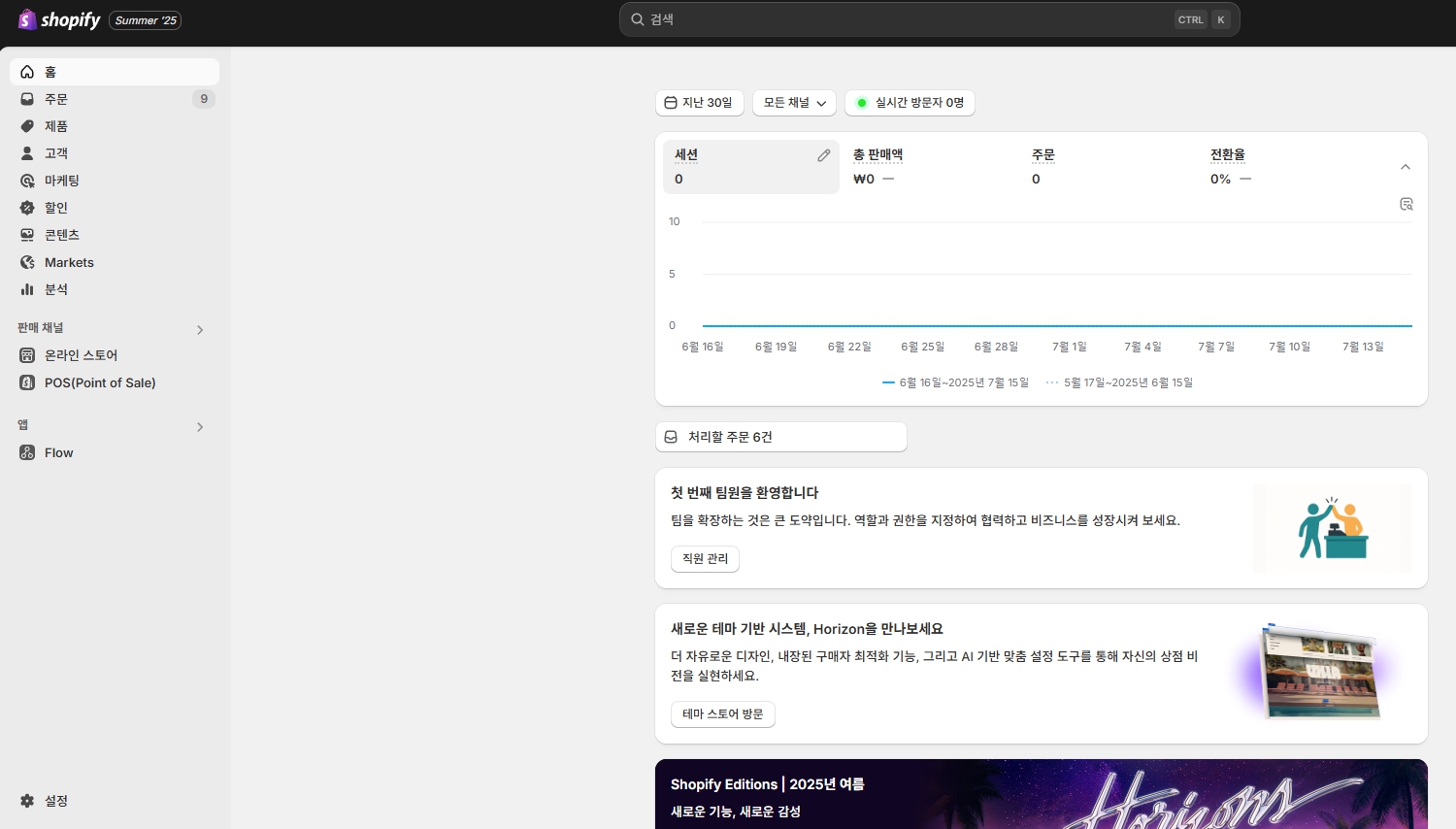Select 제품 in the navigation menu
This screenshot has width=1456, height=829.
(56, 126)
